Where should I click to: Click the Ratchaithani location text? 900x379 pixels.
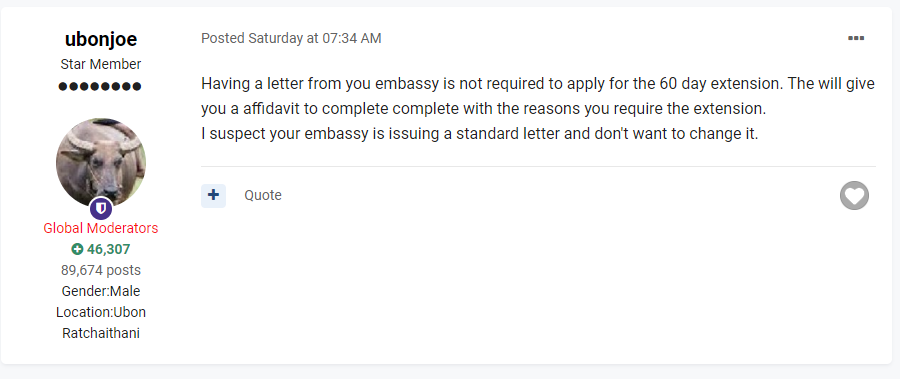tap(101, 333)
